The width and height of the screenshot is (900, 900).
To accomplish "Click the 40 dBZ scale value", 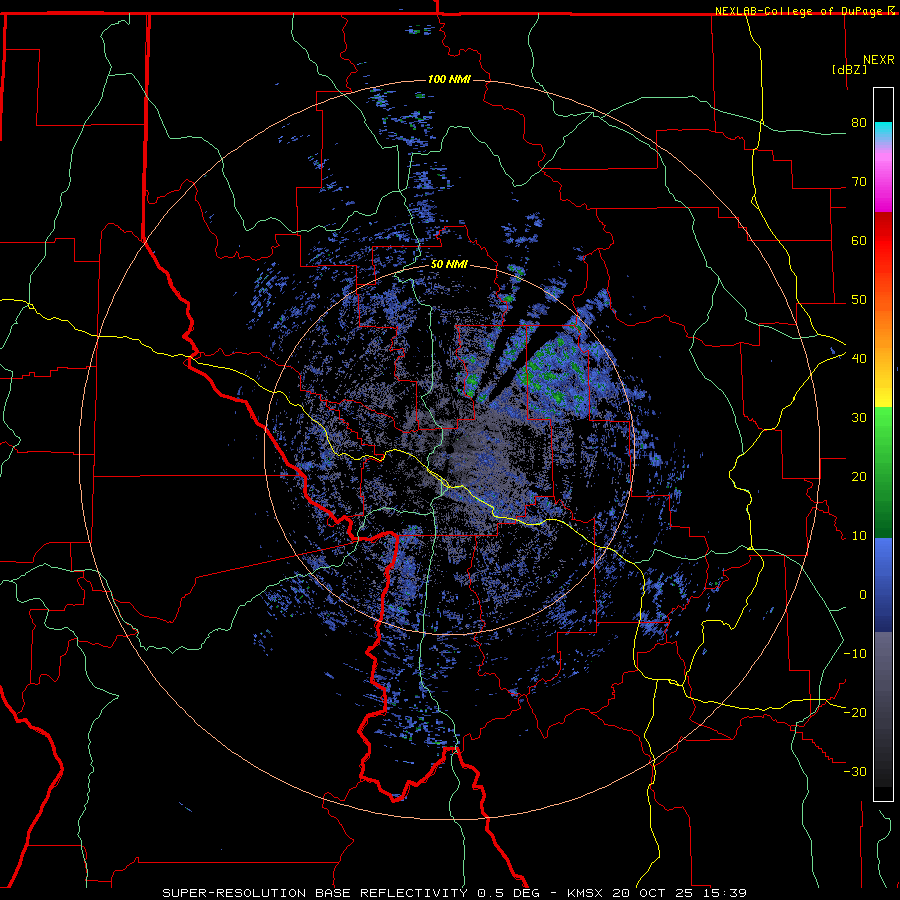I will click(859, 359).
